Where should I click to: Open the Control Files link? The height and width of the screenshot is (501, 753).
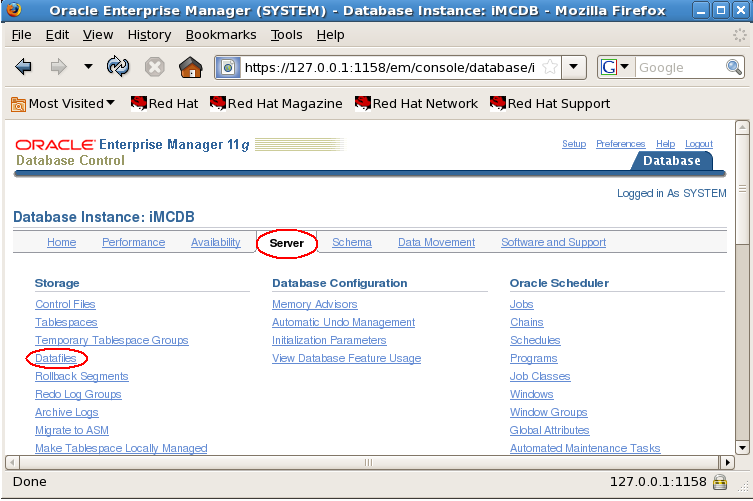click(x=65, y=304)
